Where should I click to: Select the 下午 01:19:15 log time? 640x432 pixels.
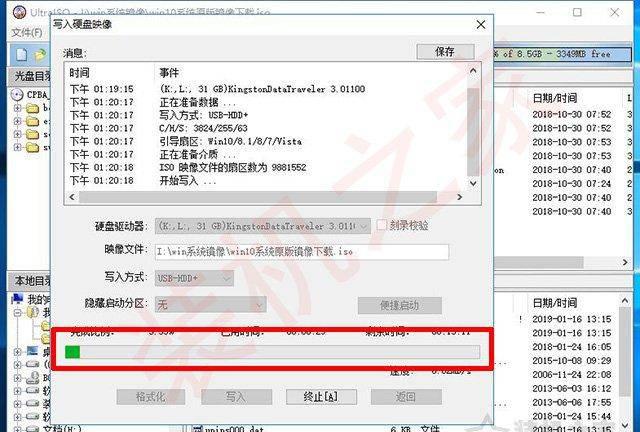[x=102, y=89]
